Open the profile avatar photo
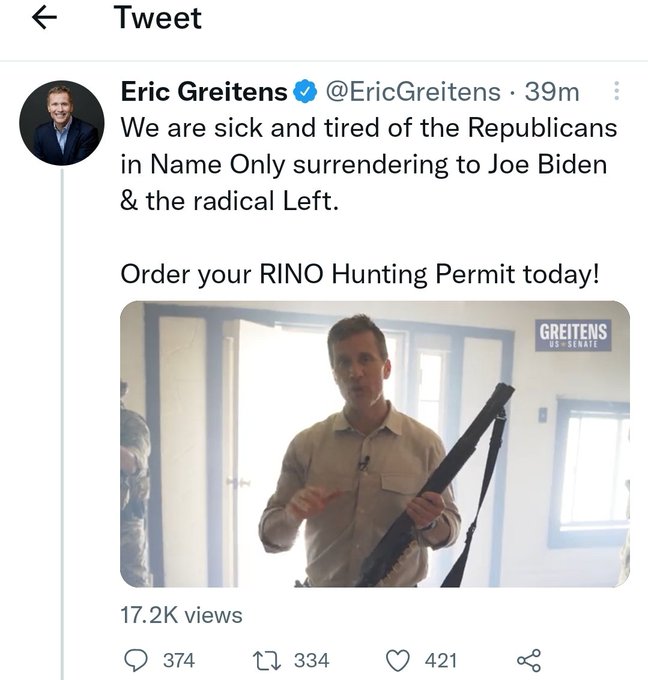The image size is (648, 680). coord(62,123)
